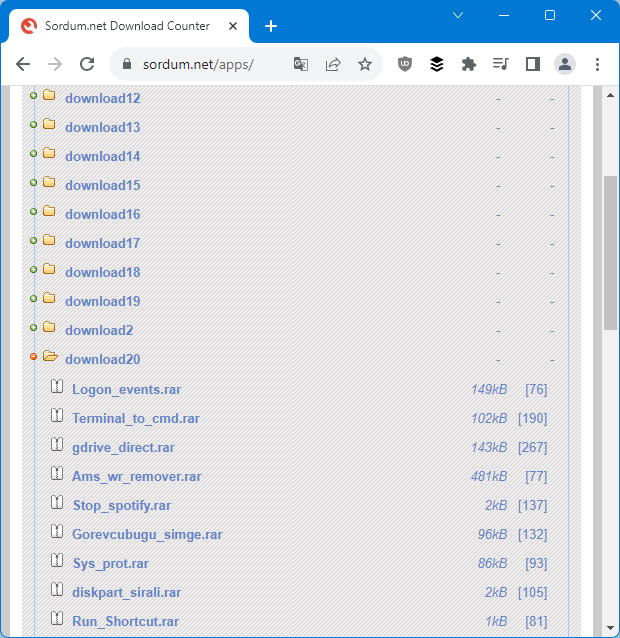Expand the download14 folder node
The width and height of the screenshot is (620, 638).
[33, 153]
